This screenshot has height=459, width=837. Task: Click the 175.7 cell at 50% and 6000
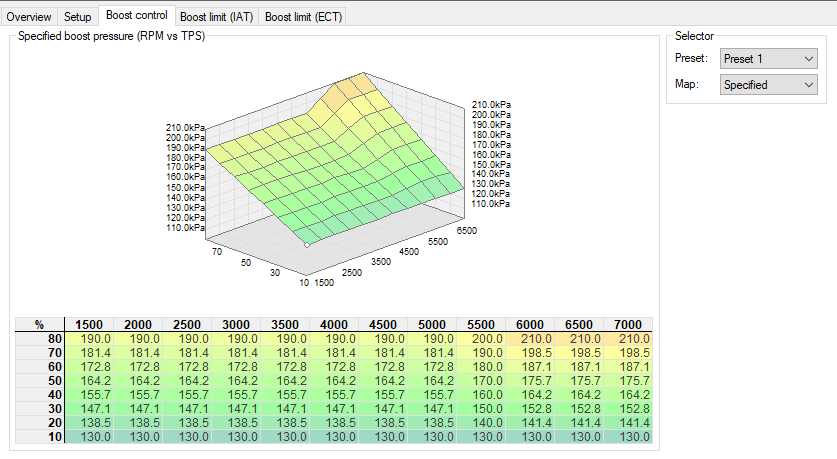pos(530,381)
